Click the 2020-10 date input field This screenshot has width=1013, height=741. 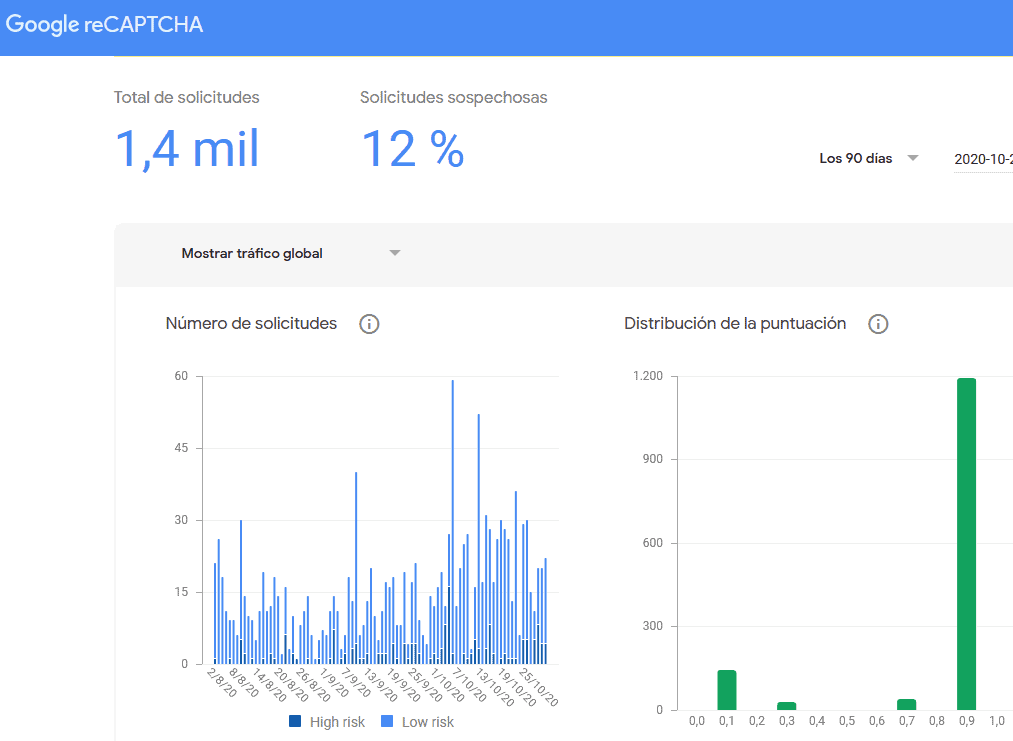[983, 160]
